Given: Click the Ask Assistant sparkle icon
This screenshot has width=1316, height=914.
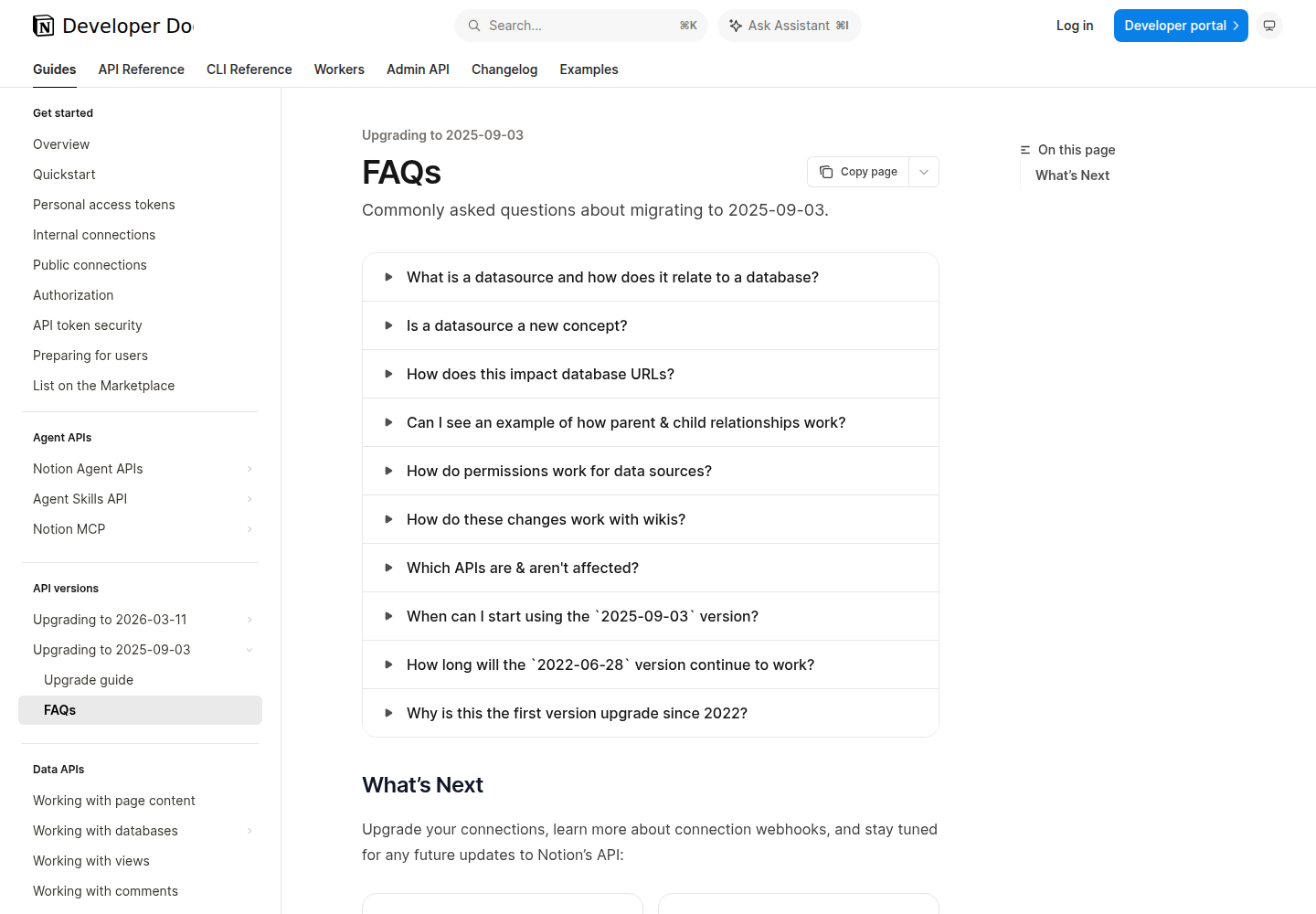Looking at the screenshot, I should coord(736,26).
